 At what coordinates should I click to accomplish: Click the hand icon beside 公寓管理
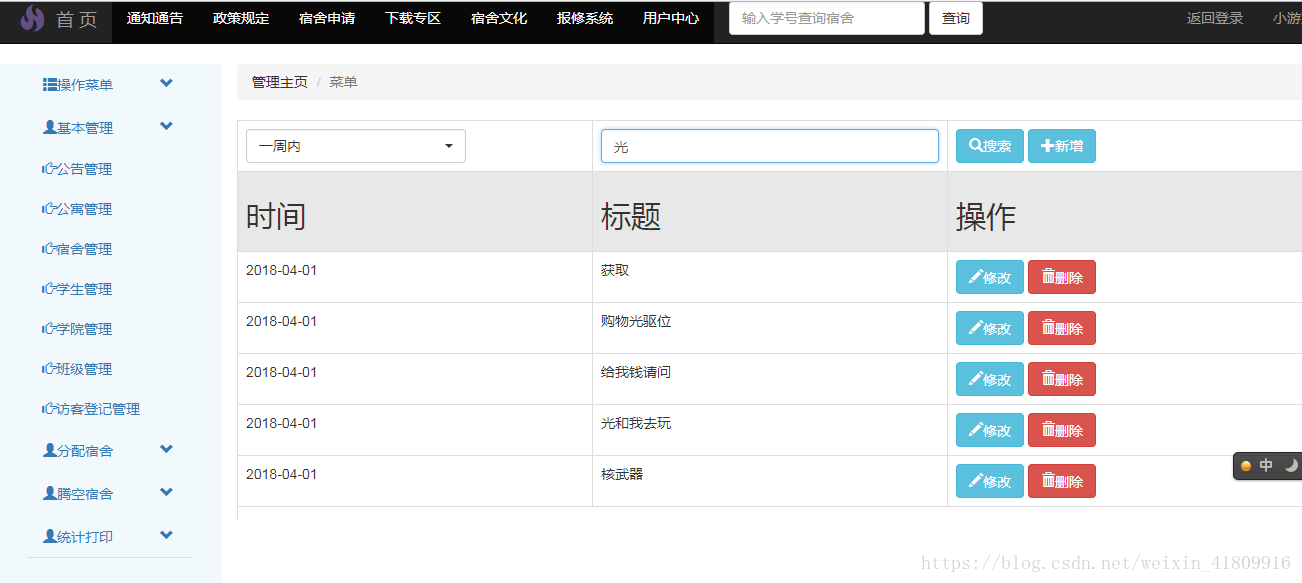pos(49,209)
